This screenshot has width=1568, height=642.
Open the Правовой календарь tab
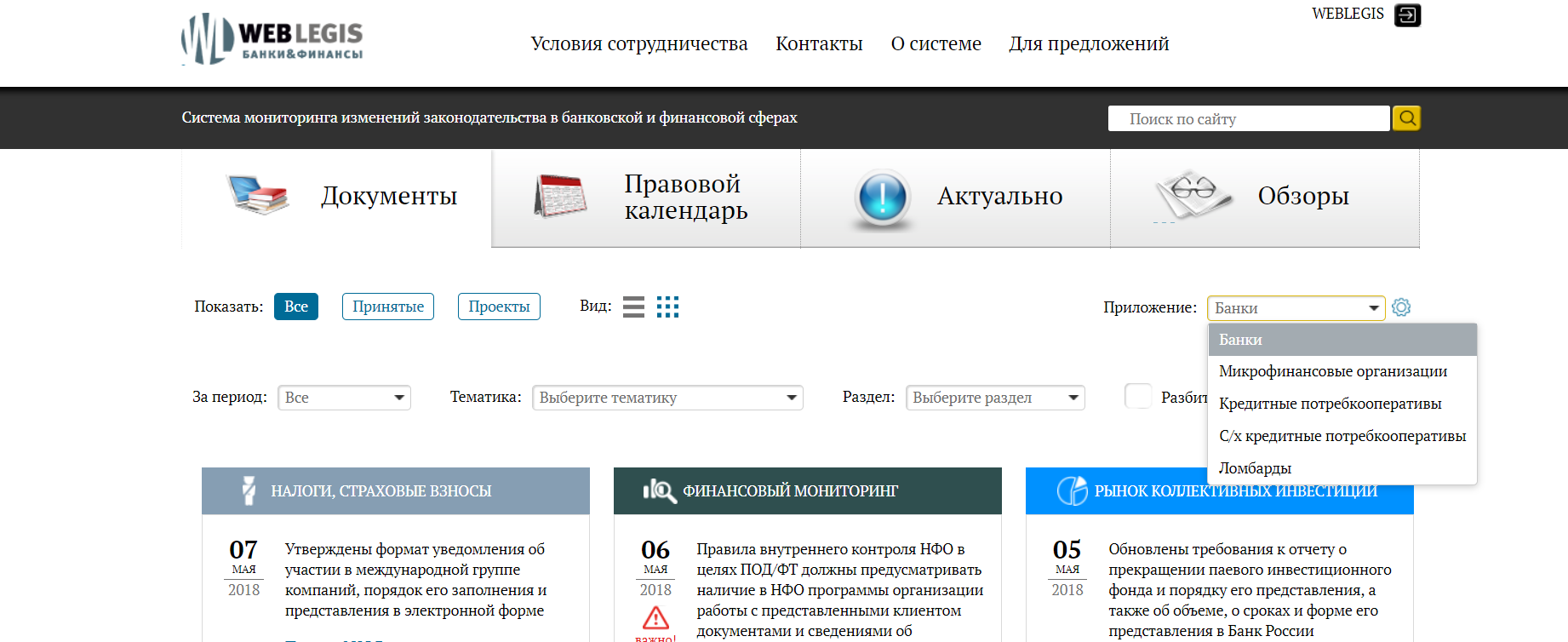[x=646, y=198]
